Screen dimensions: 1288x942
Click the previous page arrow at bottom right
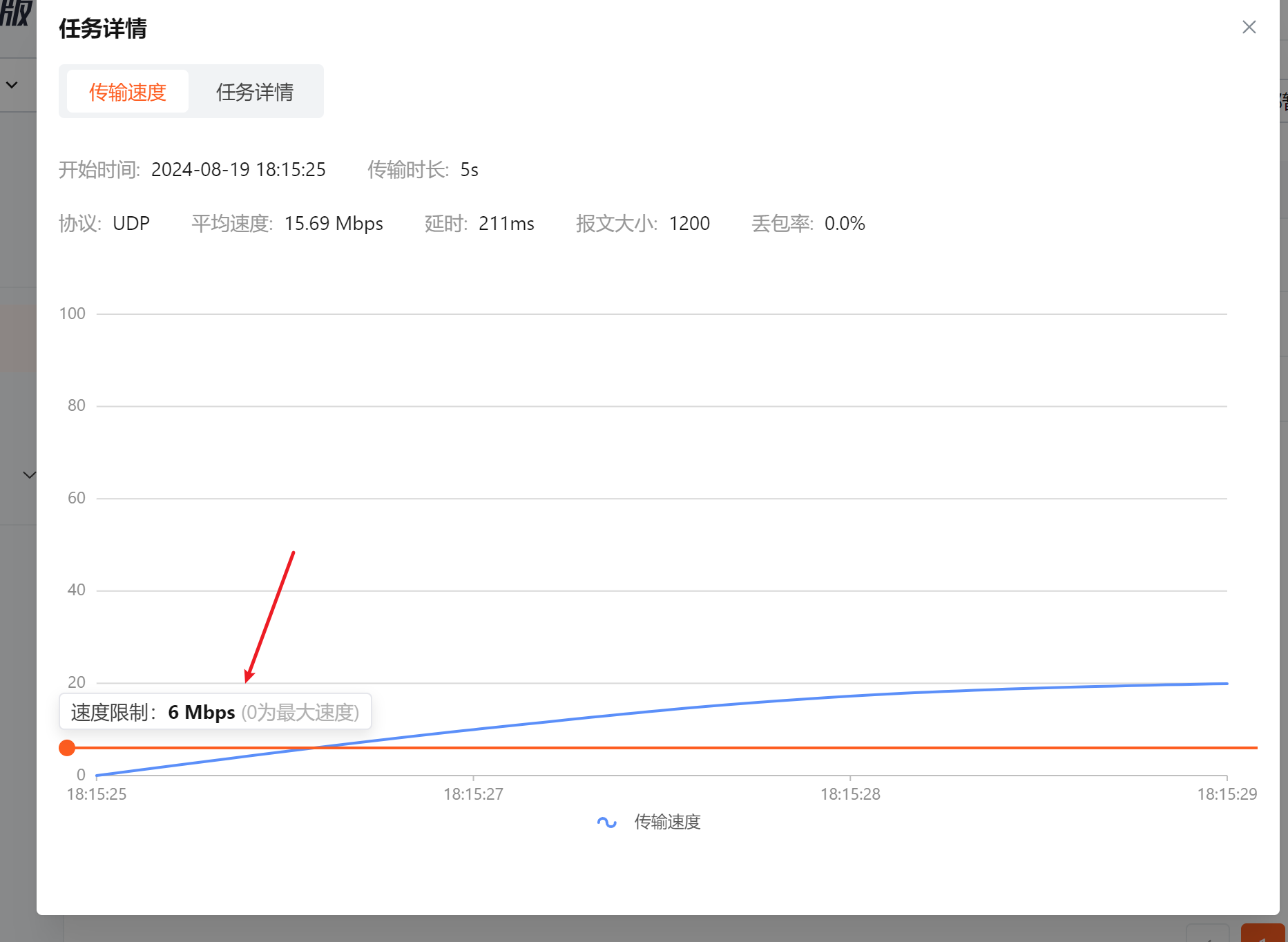(x=1208, y=935)
